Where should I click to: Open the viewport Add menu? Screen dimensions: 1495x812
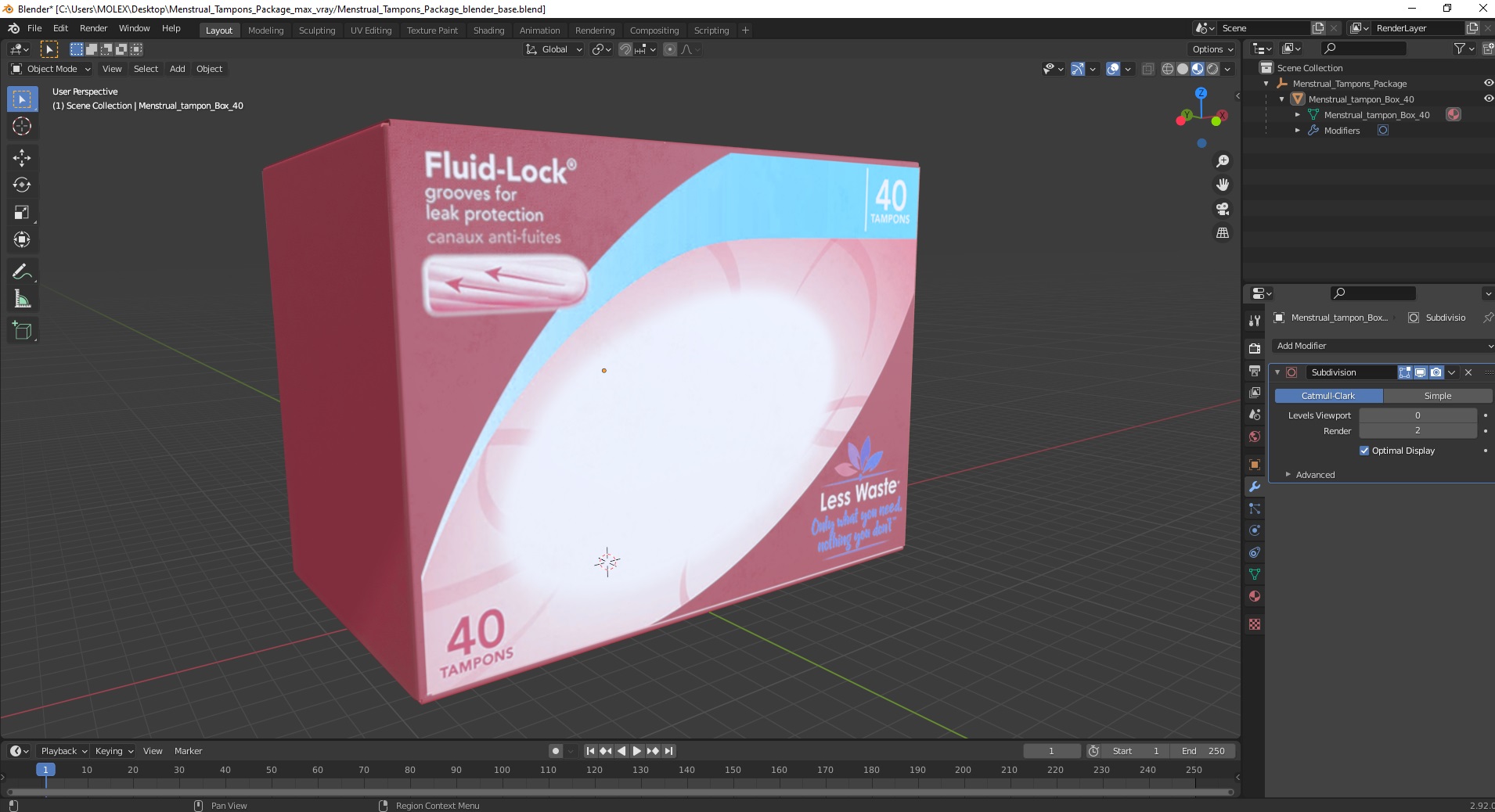coord(178,69)
